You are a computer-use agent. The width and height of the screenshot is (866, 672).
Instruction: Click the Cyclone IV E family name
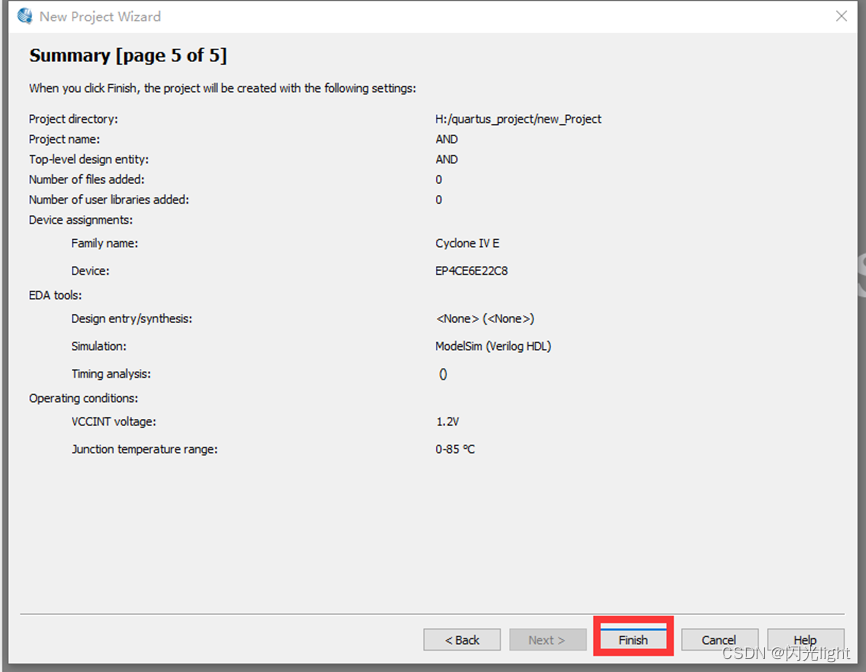point(467,244)
